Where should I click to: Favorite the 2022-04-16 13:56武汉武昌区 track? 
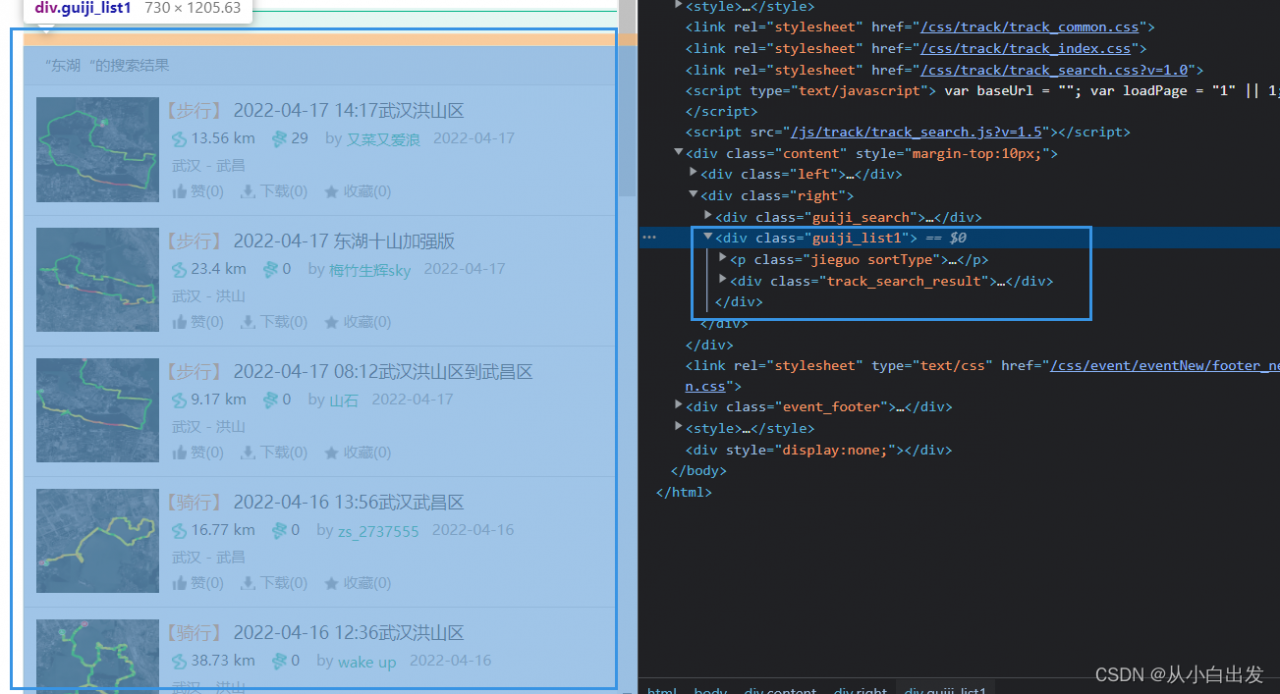tap(332, 583)
